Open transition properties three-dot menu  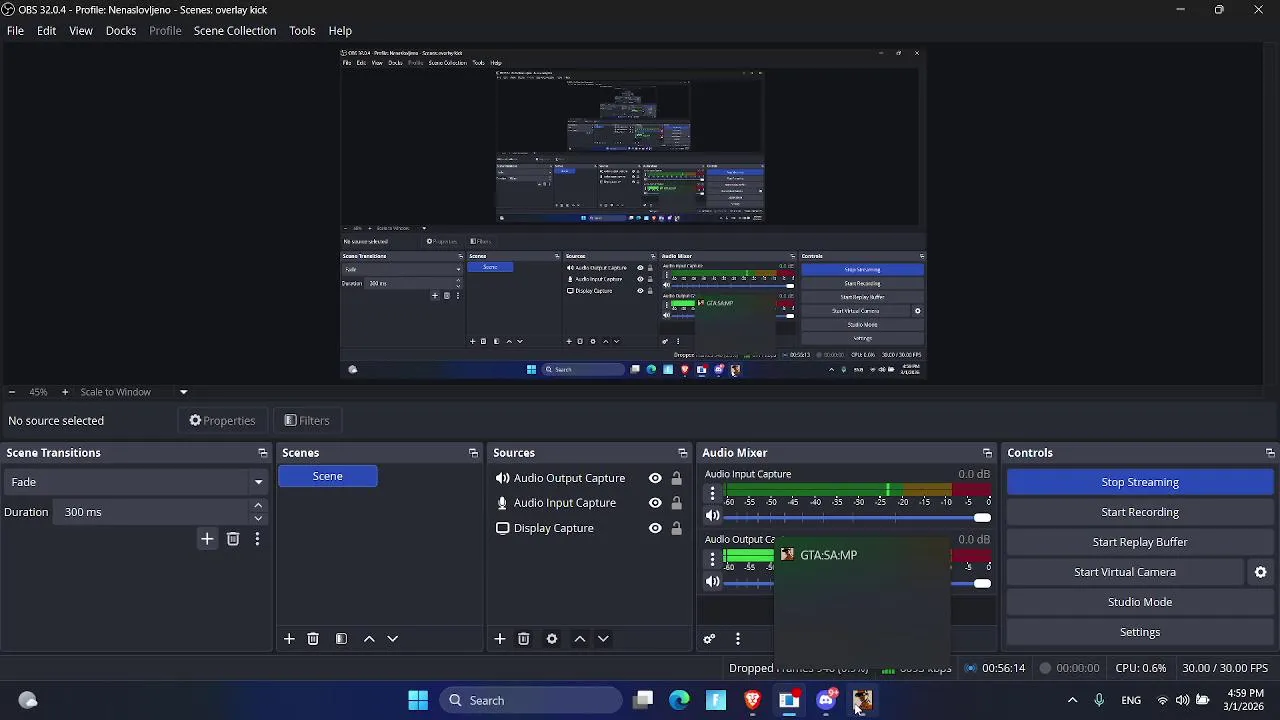(257, 539)
